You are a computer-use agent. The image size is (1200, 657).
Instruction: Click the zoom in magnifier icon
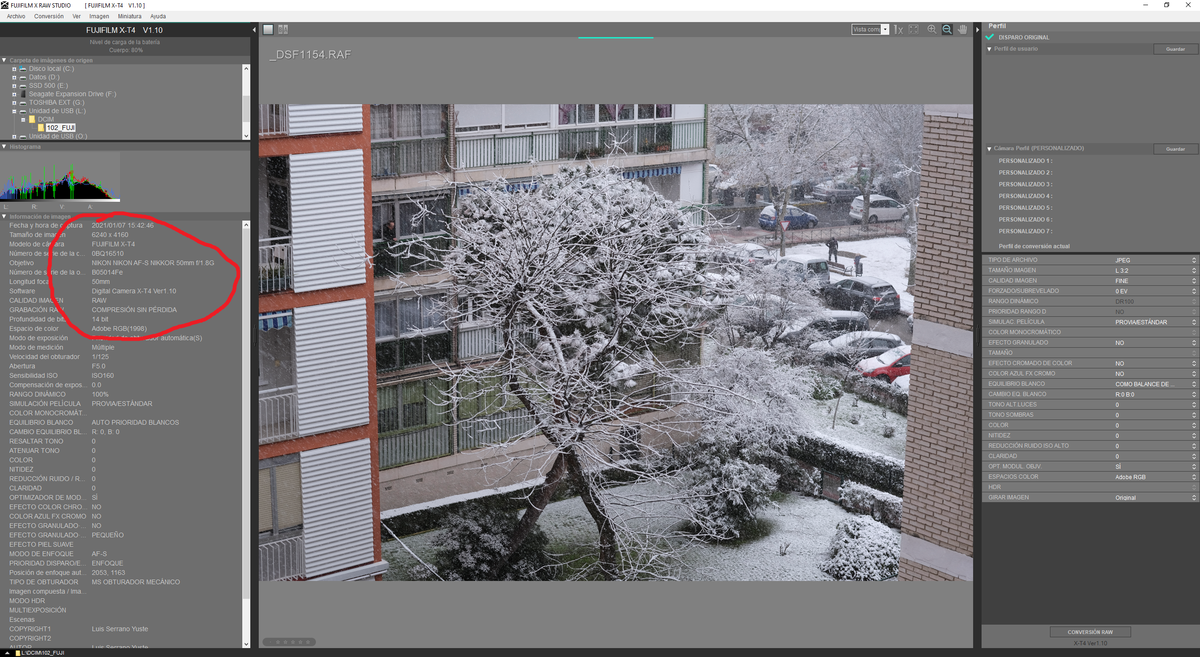tap(932, 30)
